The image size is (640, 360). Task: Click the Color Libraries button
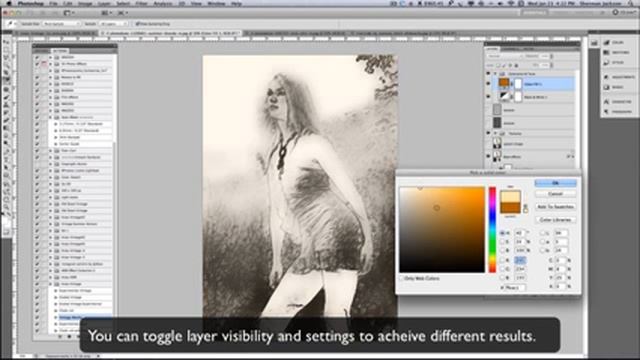(555, 220)
